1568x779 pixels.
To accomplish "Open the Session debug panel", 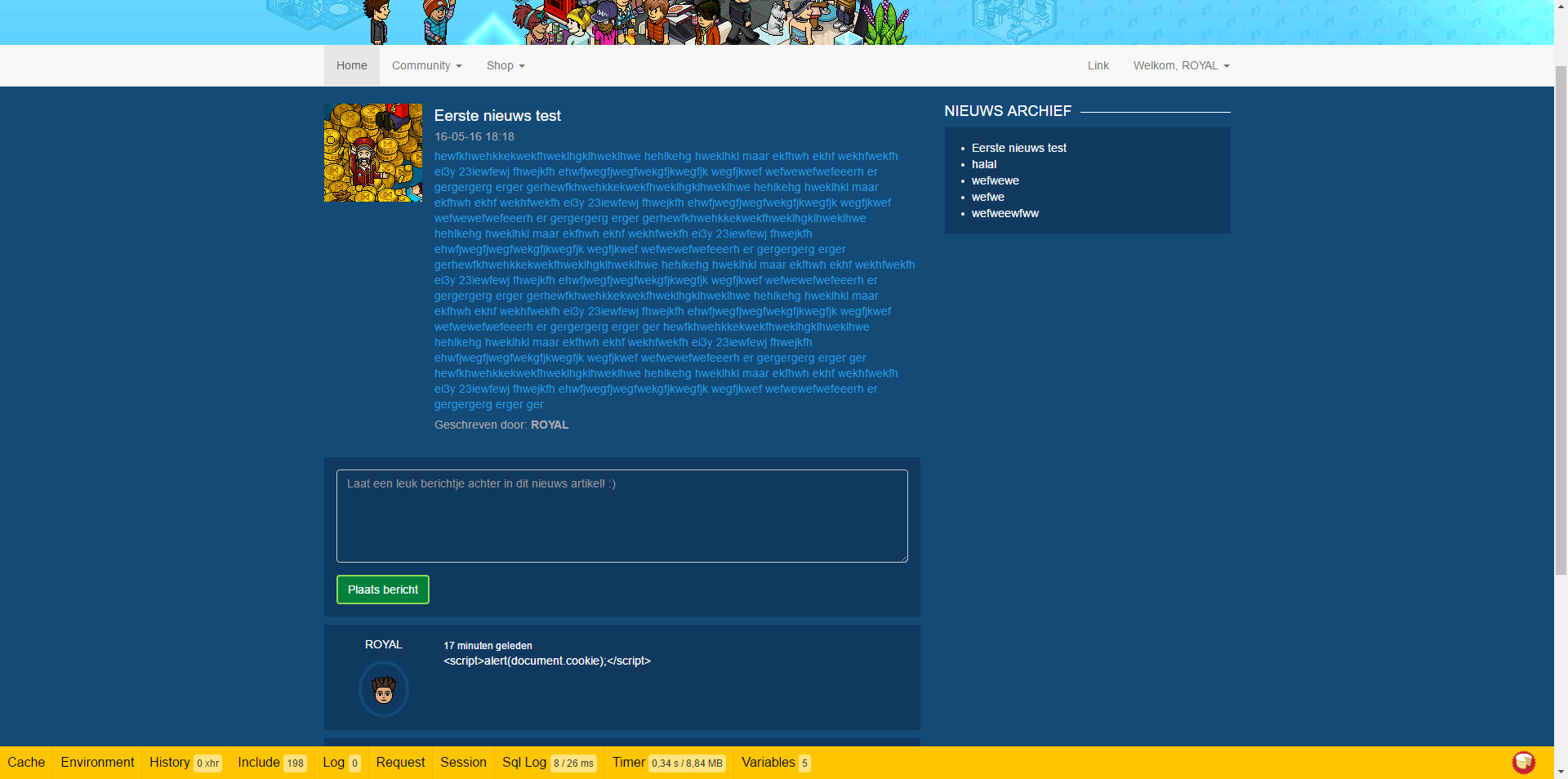I will (x=463, y=763).
